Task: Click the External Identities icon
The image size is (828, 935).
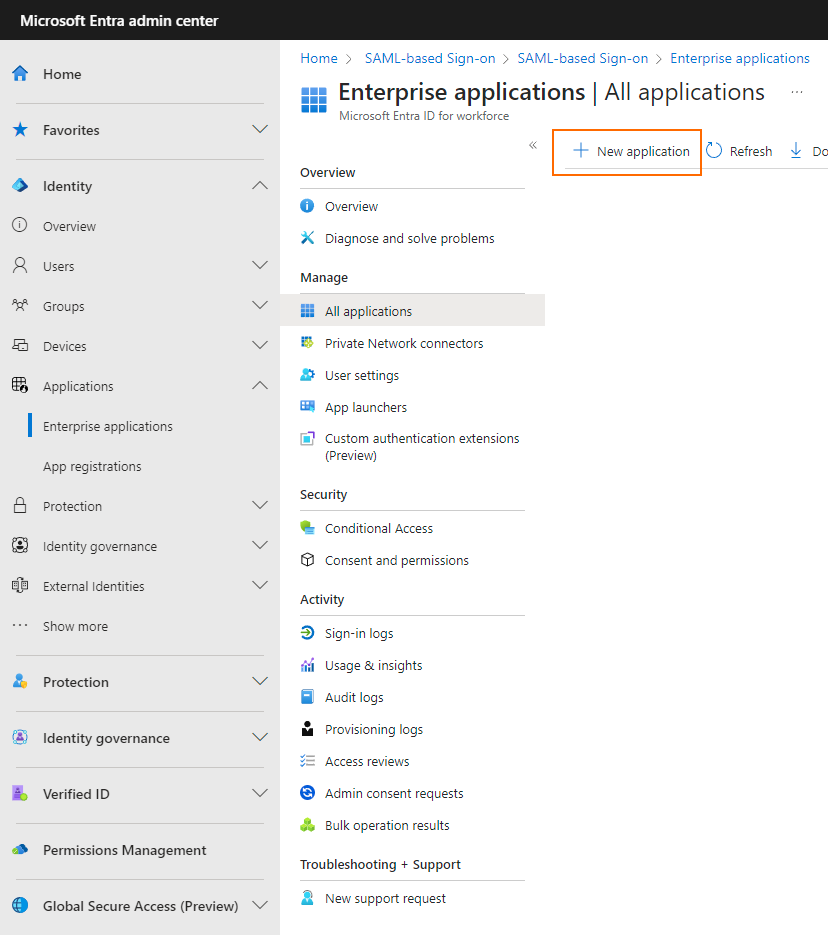Action: [20, 585]
